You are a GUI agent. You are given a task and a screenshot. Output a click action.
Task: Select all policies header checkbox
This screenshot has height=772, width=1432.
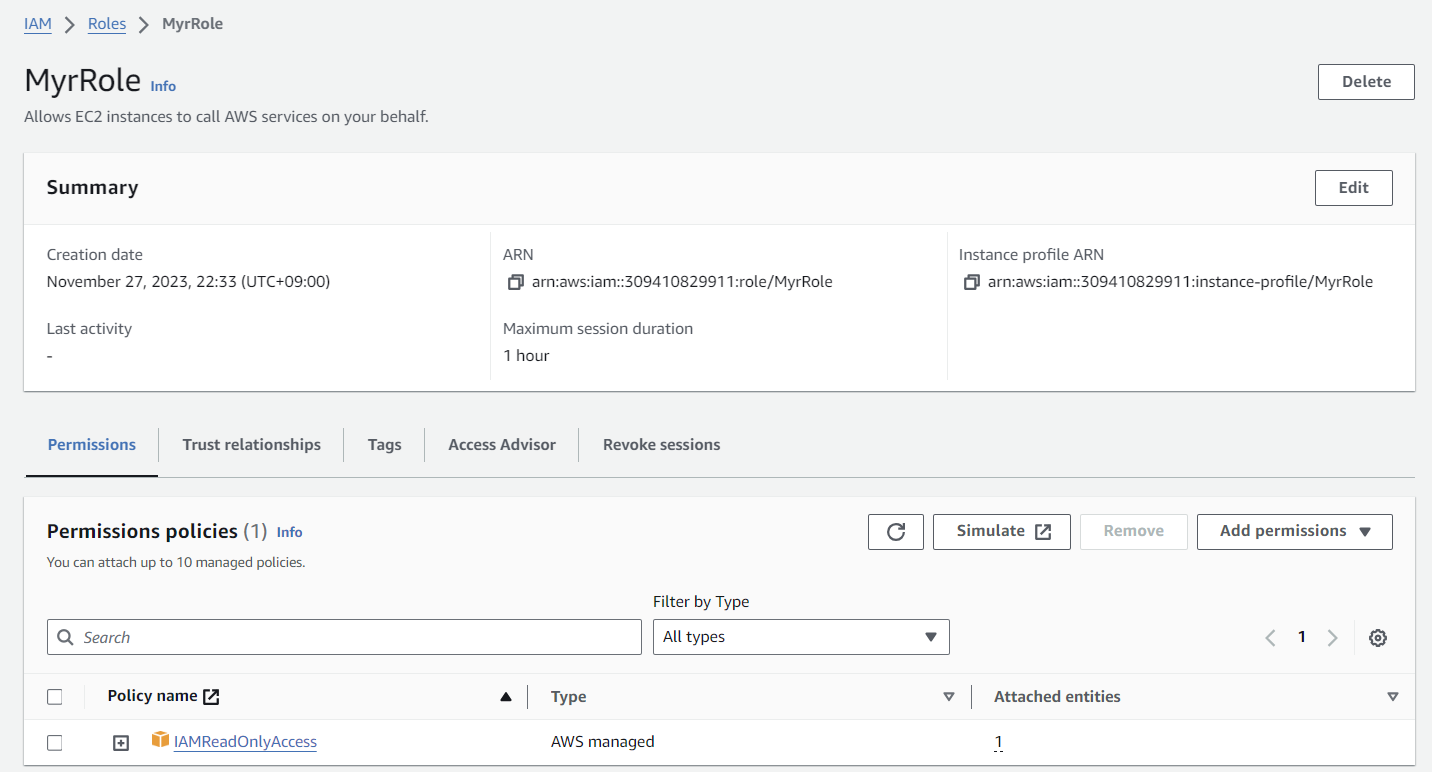click(x=55, y=697)
